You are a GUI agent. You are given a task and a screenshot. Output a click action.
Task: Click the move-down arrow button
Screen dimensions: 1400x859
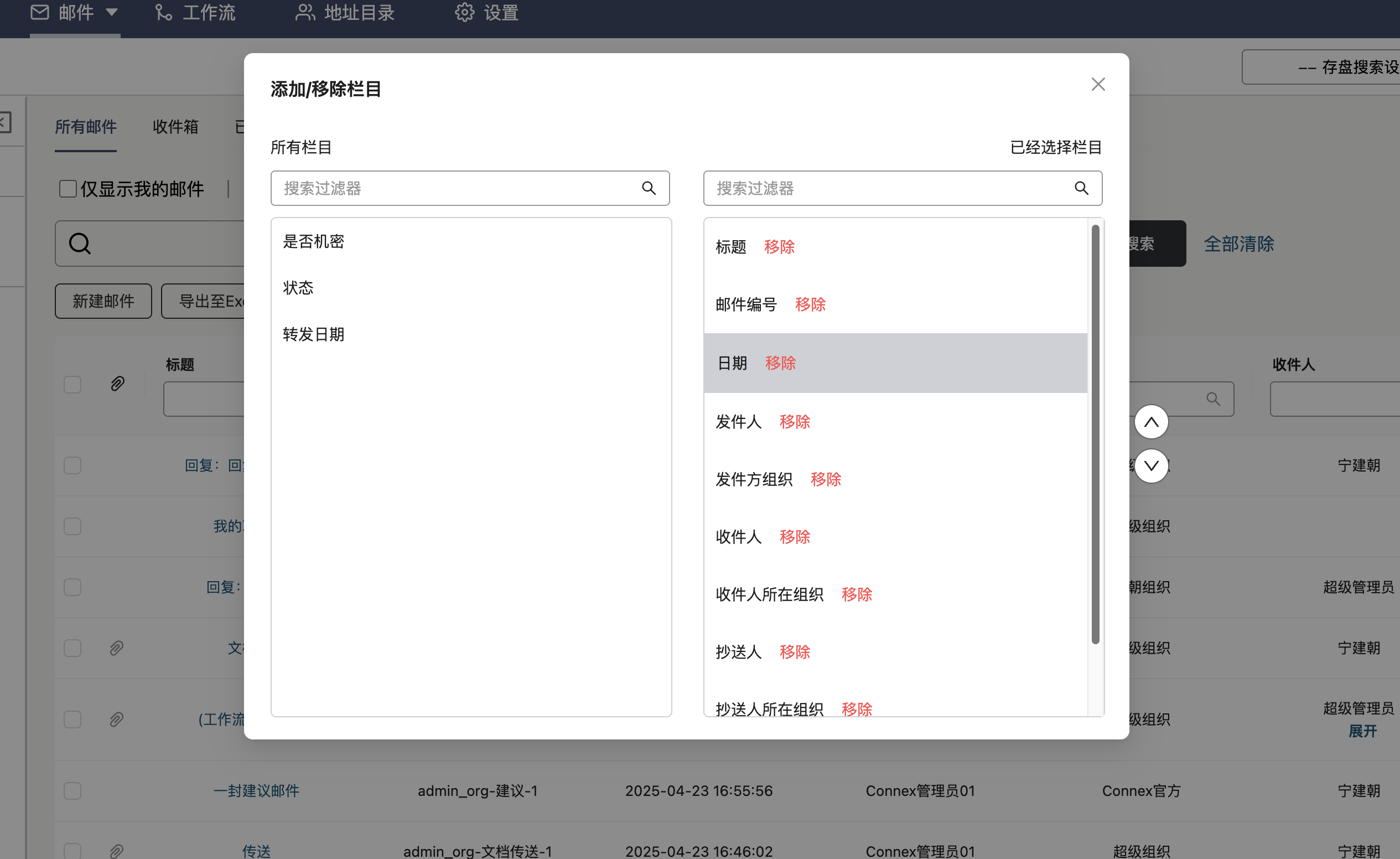[1151, 466]
